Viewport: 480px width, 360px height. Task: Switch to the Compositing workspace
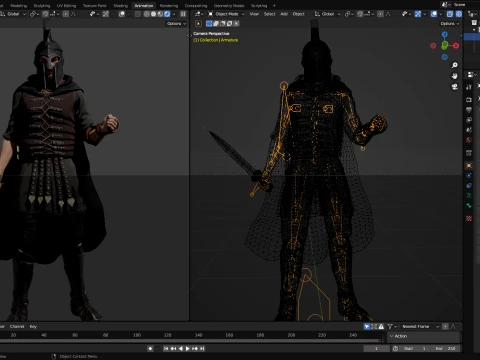tap(196, 6)
